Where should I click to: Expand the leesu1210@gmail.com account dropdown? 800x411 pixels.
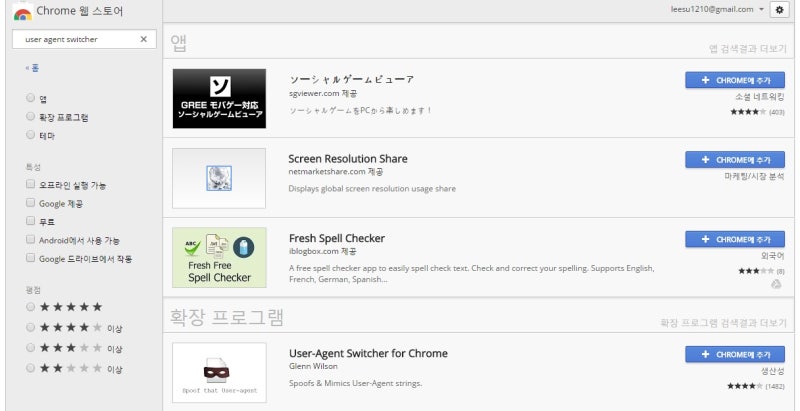pos(717,9)
